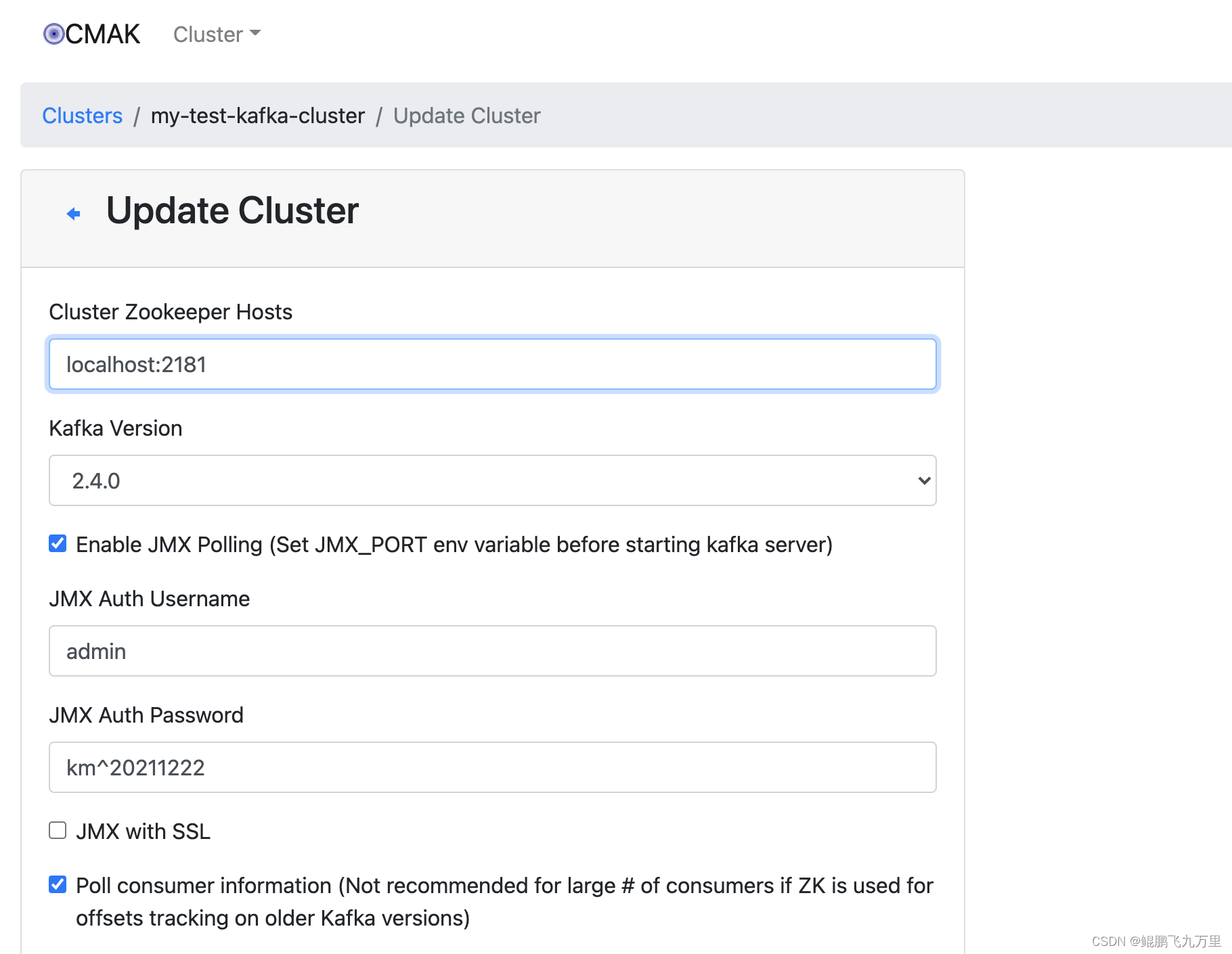Screen dimensions: 1232x954
Task: Uncheck Poll consumer information checkbox
Action: pos(58,884)
